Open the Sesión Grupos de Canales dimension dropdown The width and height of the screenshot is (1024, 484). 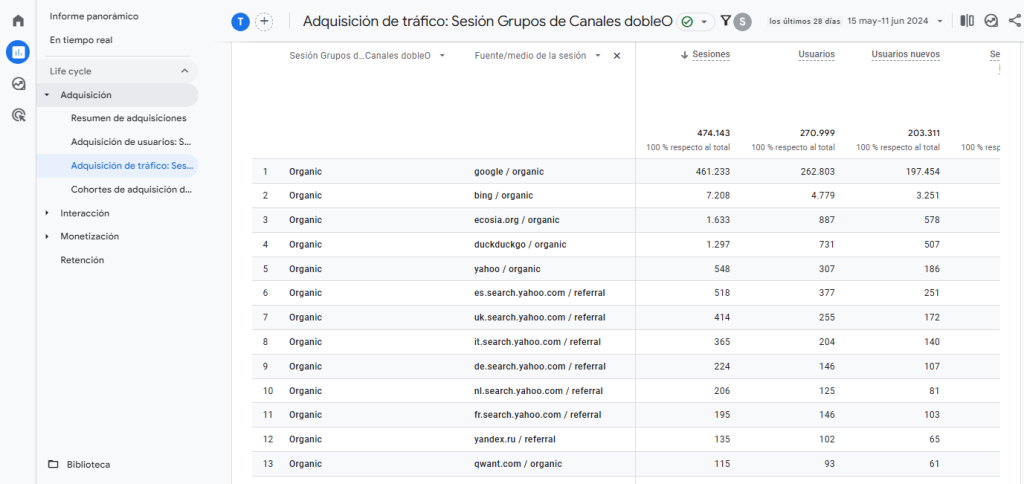point(441,56)
